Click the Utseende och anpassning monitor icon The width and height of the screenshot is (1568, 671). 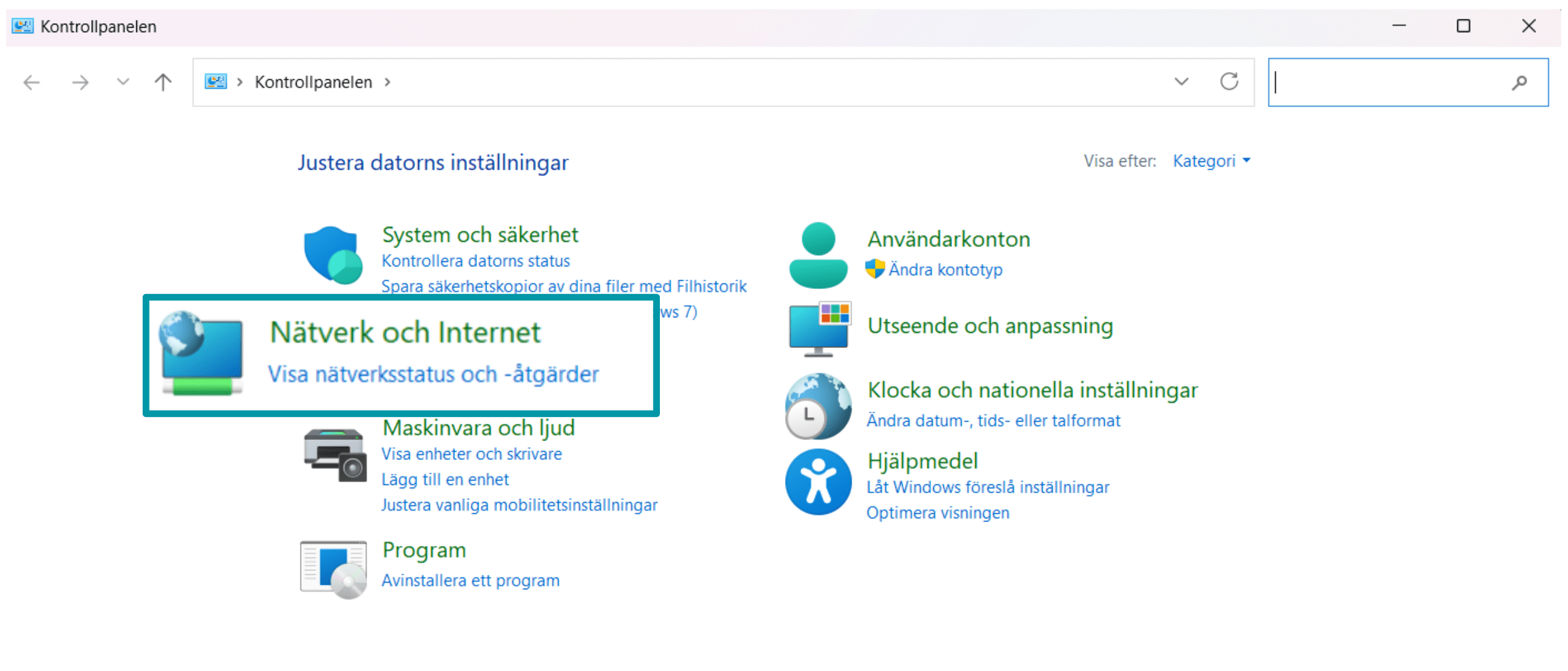click(x=820, y=328)
